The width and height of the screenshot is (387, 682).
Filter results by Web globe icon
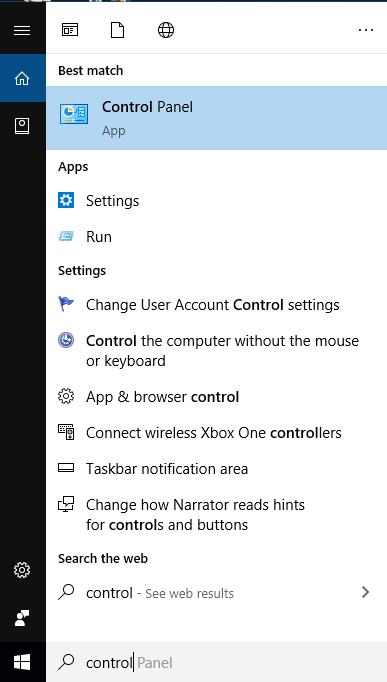166,30
